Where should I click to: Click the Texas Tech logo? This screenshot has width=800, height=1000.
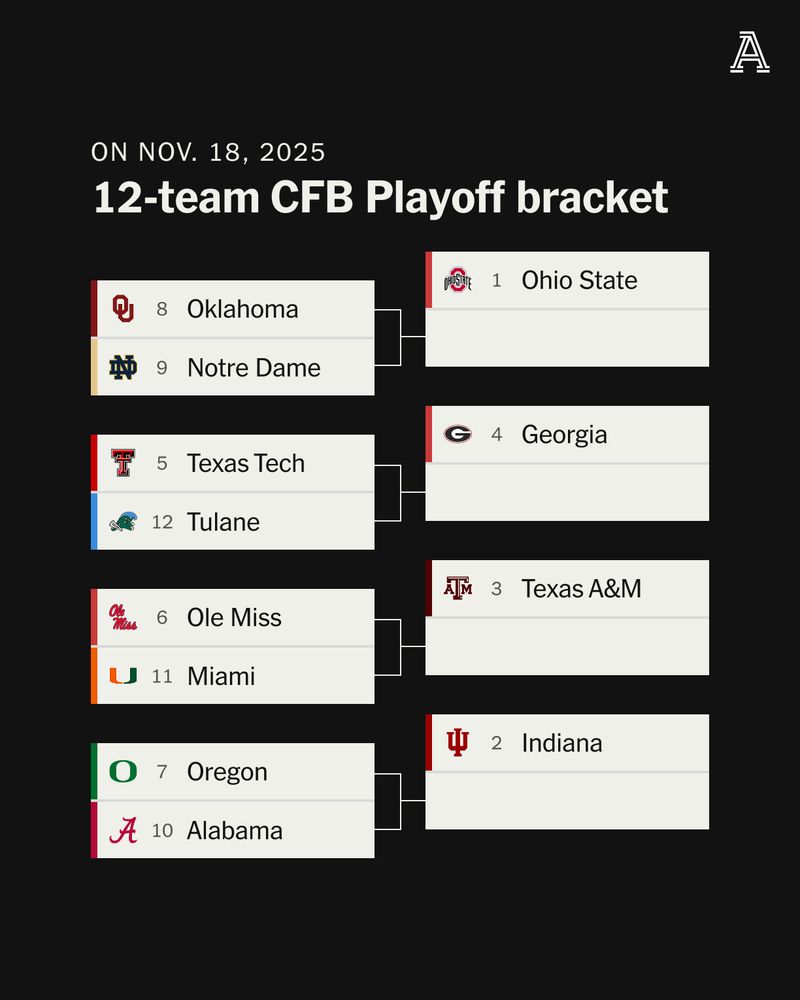(123, 463)
